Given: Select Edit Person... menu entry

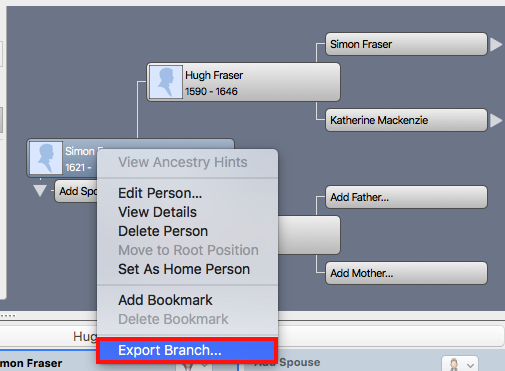Looking at the screenshot, I should [160, 193].
